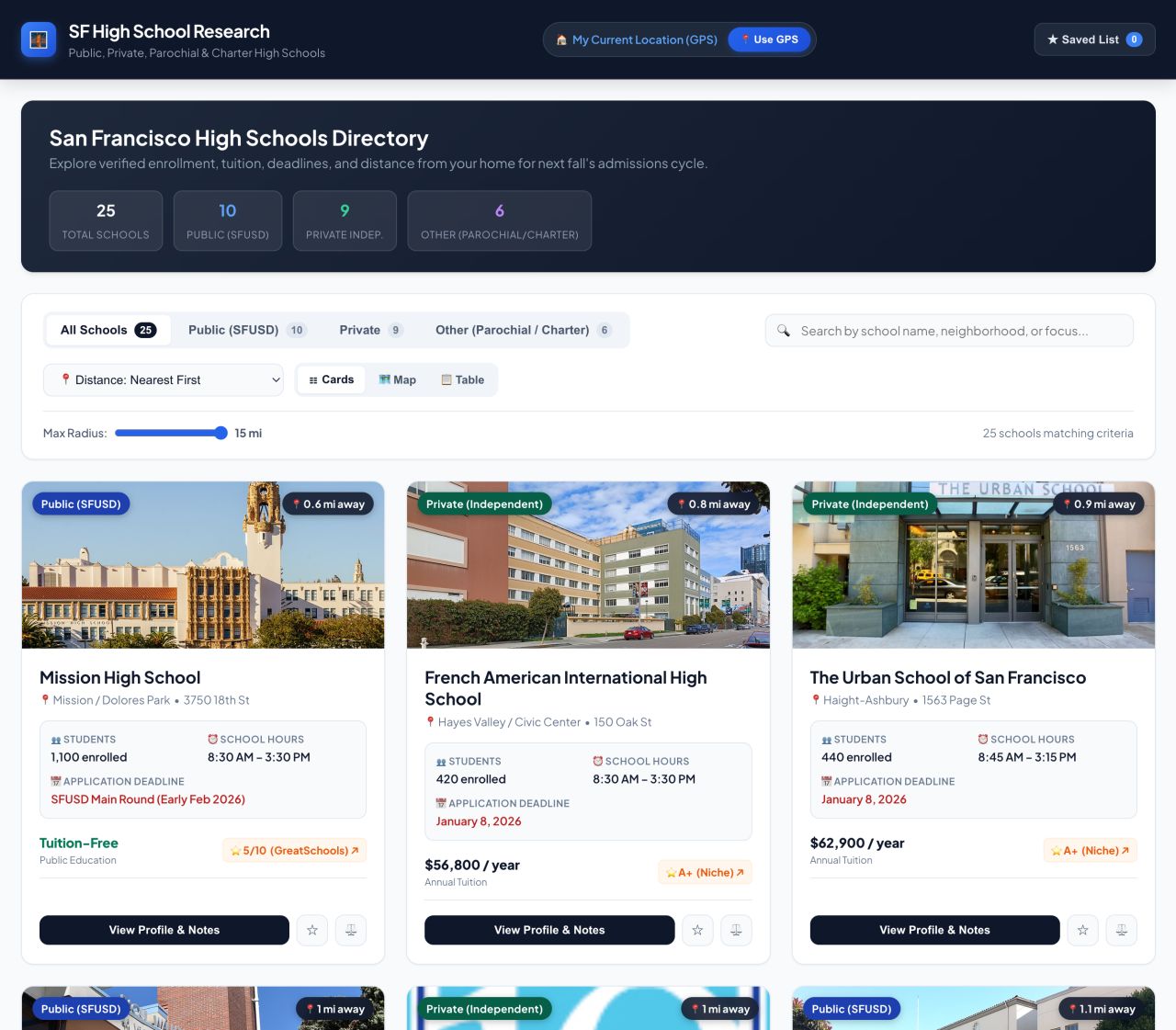Open the Other (Parochial / Charter) tab
This screenshot has height=1030, width=1176.
point(524,330)
